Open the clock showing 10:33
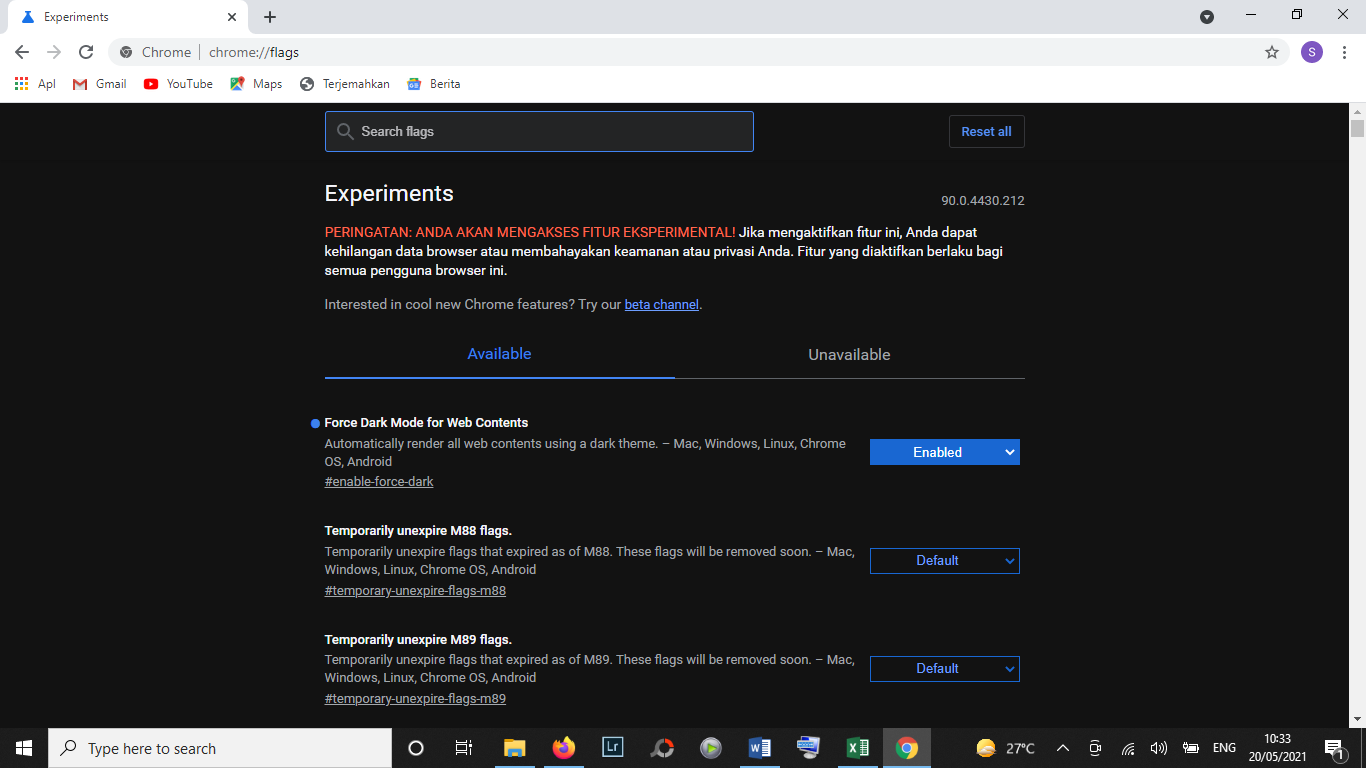Viewport: 1366px width, 768px height. point(1277,748)
